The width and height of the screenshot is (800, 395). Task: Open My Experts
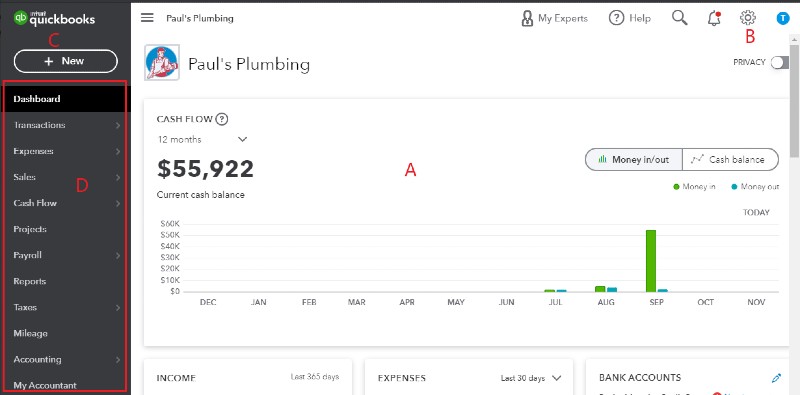coord(554,18)
